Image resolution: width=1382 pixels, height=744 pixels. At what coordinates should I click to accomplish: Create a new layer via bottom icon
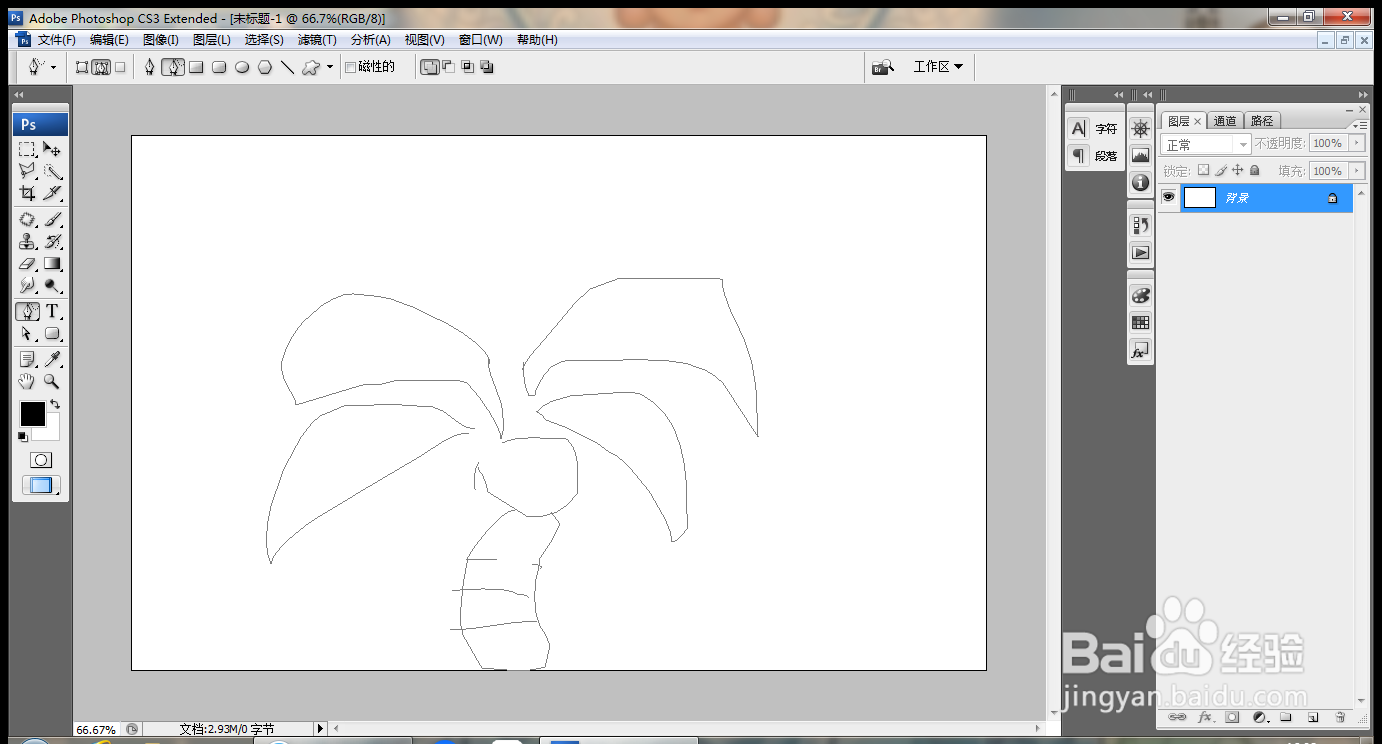(x=1313, y=717)
